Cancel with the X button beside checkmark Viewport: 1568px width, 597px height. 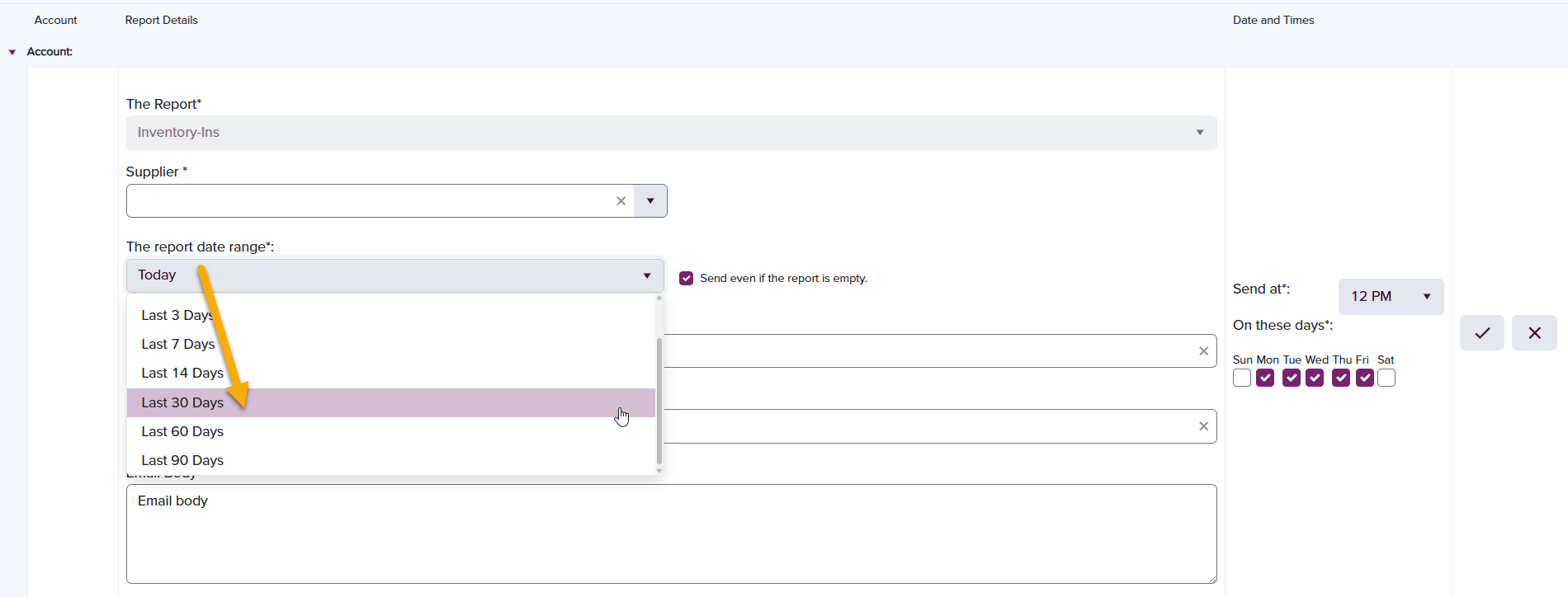[x=1534, y=333]
